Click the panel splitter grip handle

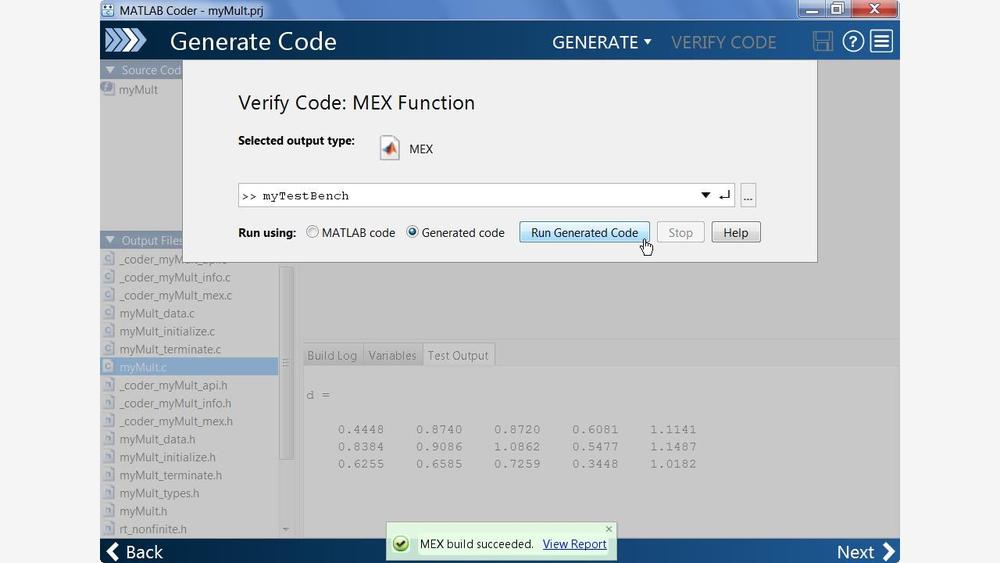click(285, 362)
